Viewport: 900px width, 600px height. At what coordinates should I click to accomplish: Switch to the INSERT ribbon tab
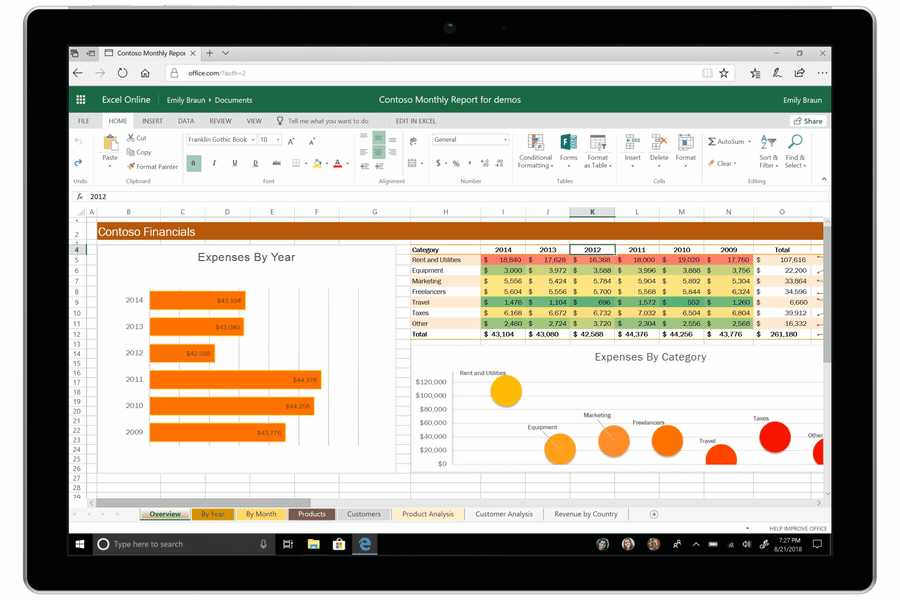(151, 120)
